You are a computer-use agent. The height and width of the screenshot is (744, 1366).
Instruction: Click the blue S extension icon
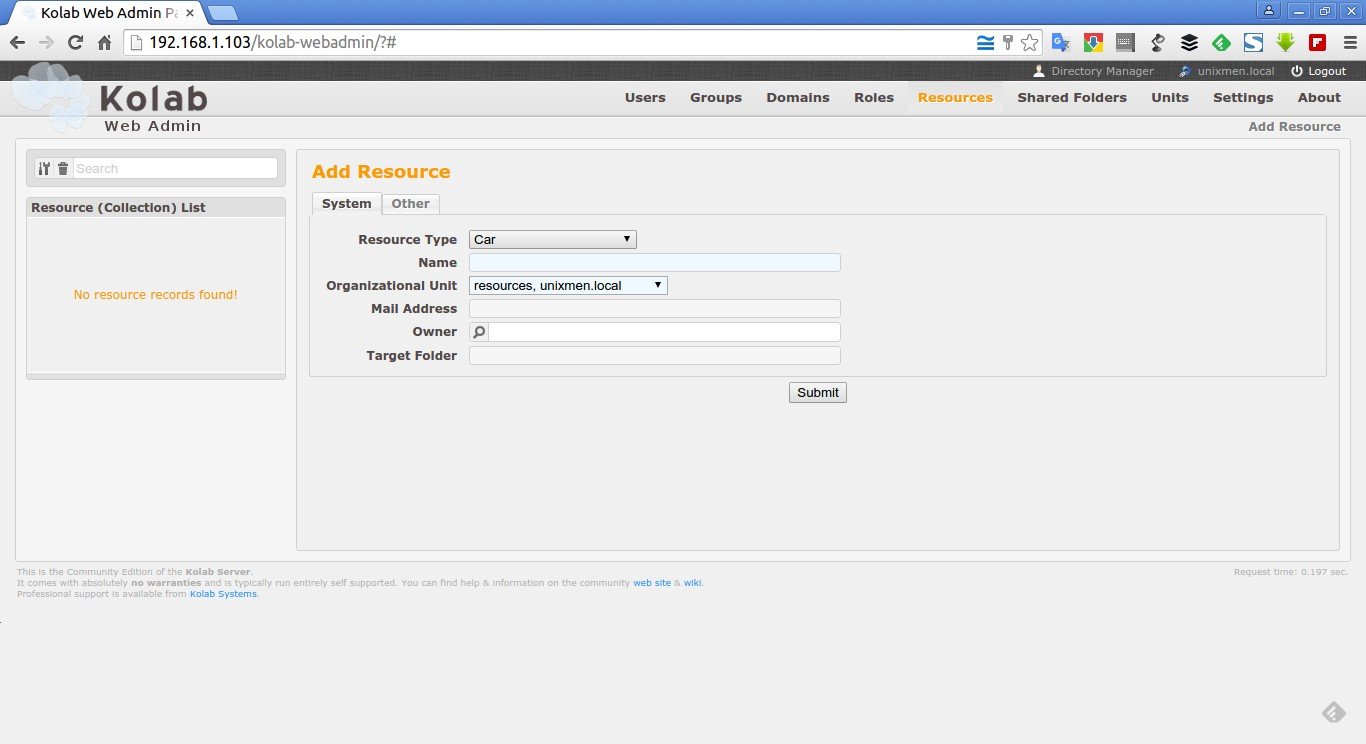point(1253,43)
